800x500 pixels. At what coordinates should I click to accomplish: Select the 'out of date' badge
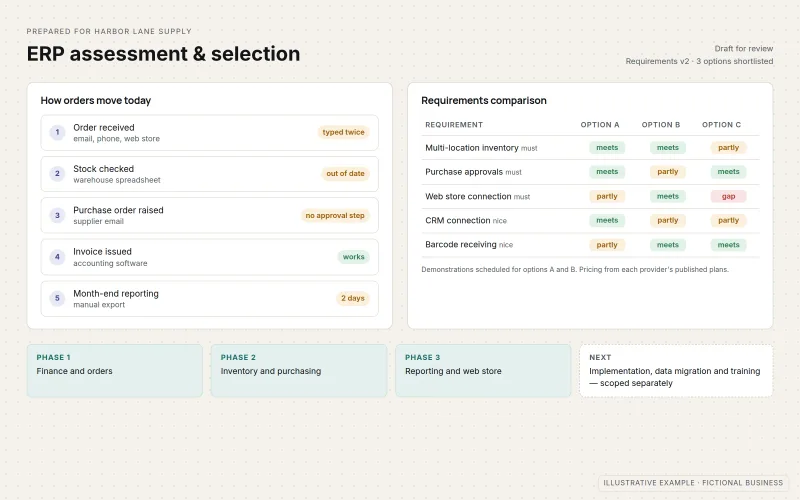(345, 173)
